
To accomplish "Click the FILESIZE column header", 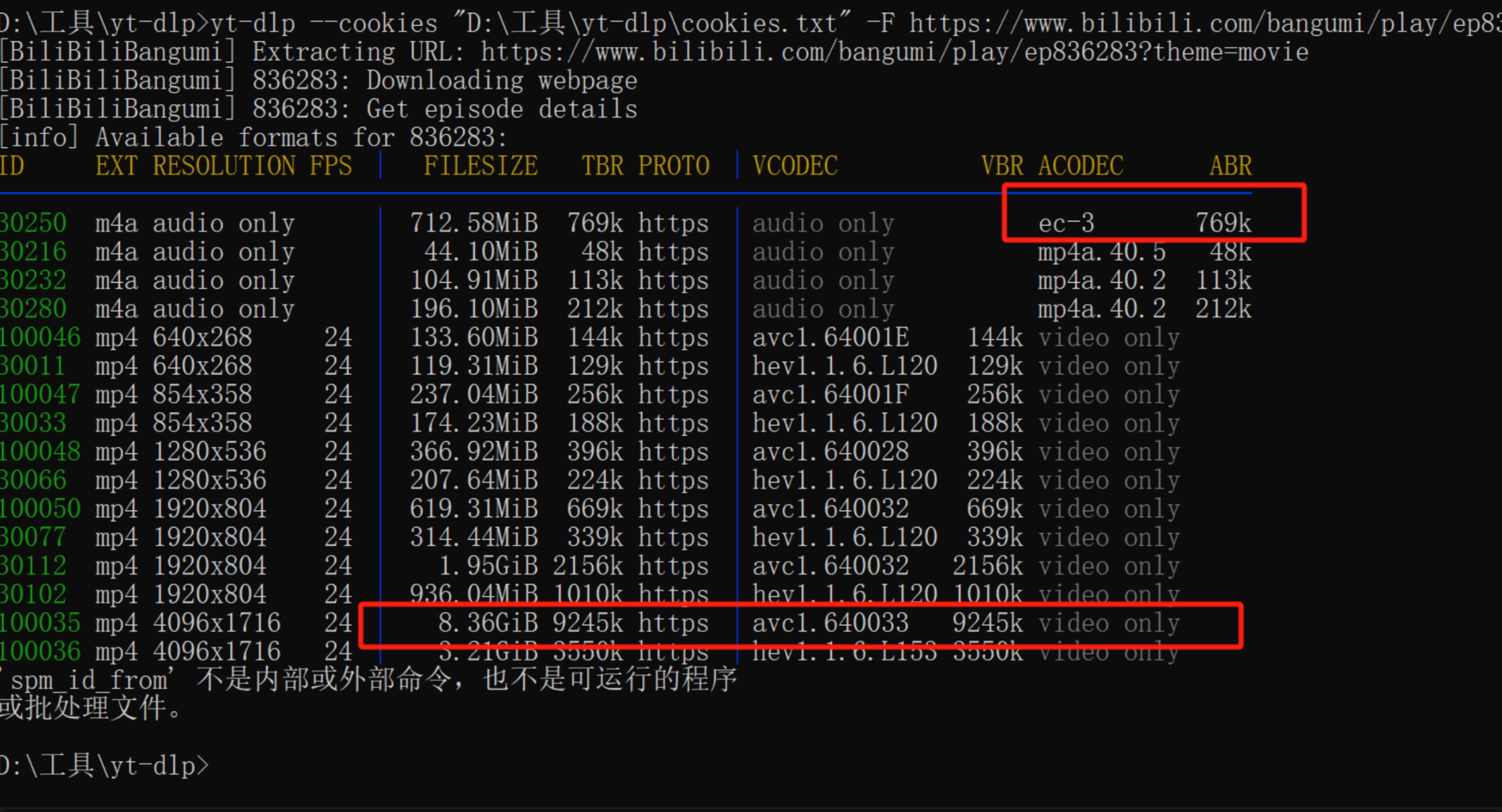I will (480, 166).
